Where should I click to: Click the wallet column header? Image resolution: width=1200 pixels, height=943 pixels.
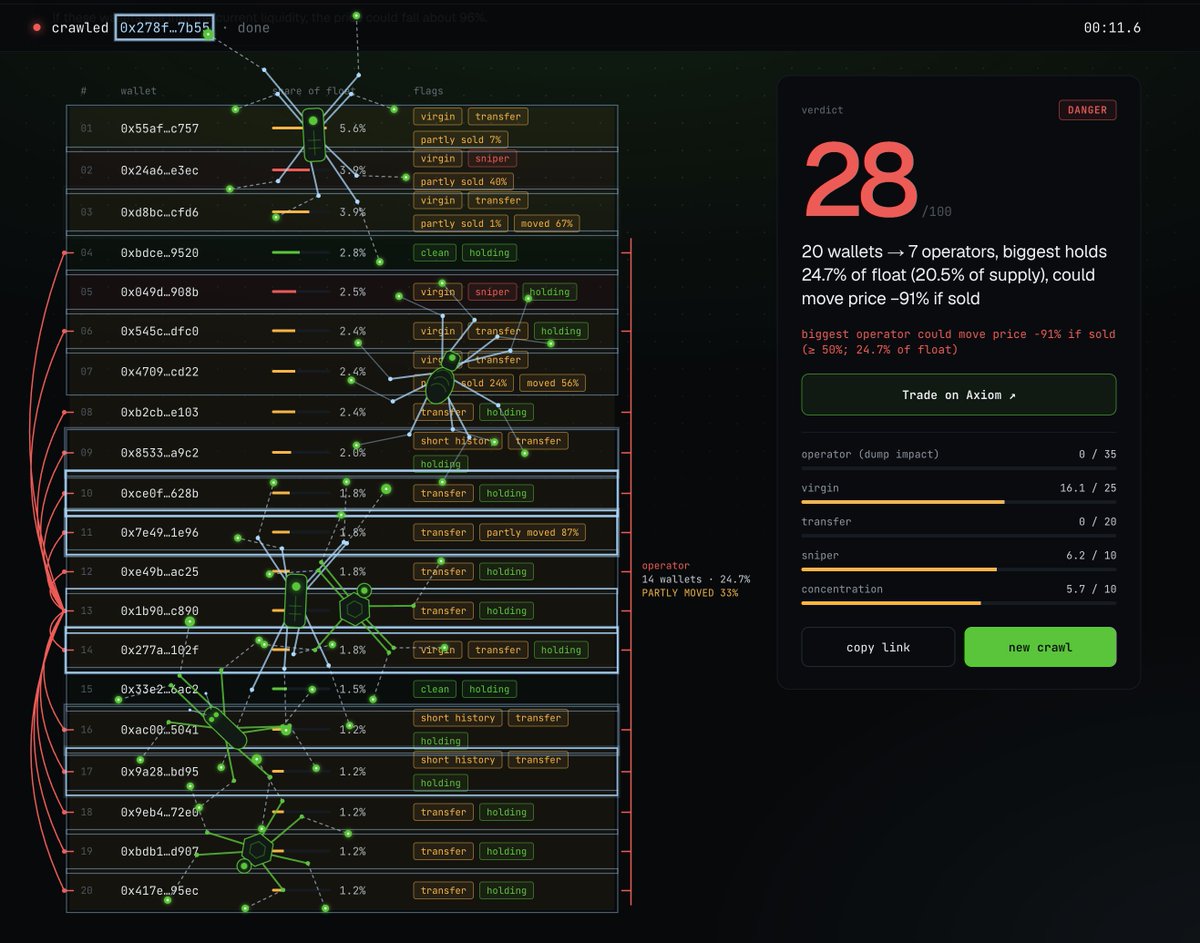[x=138, y=91]
